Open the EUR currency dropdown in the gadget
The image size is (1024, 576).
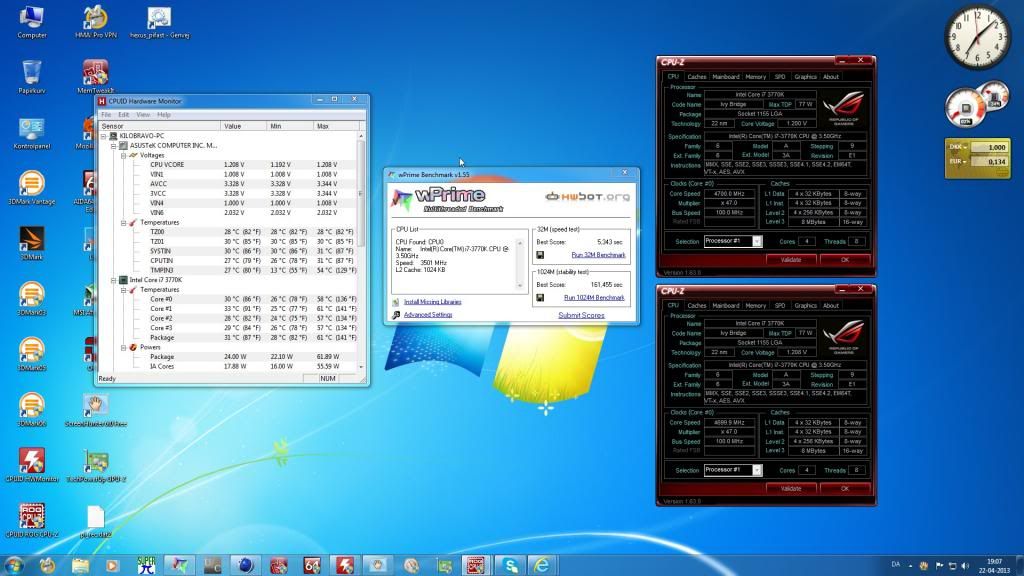click(x=957, y=161)
